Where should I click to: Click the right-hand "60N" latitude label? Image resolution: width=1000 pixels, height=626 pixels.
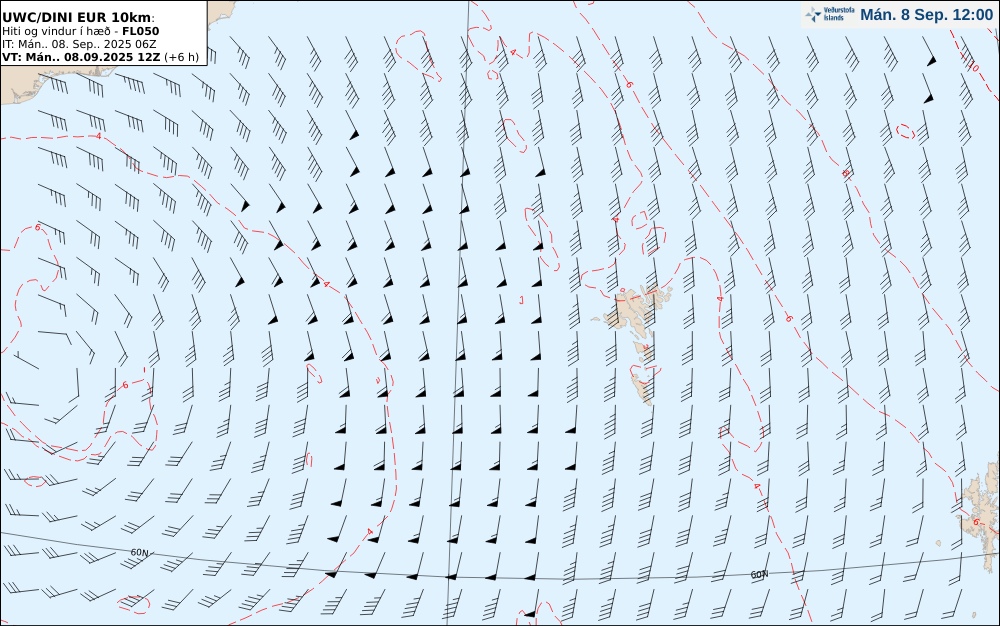coord(759,575)
